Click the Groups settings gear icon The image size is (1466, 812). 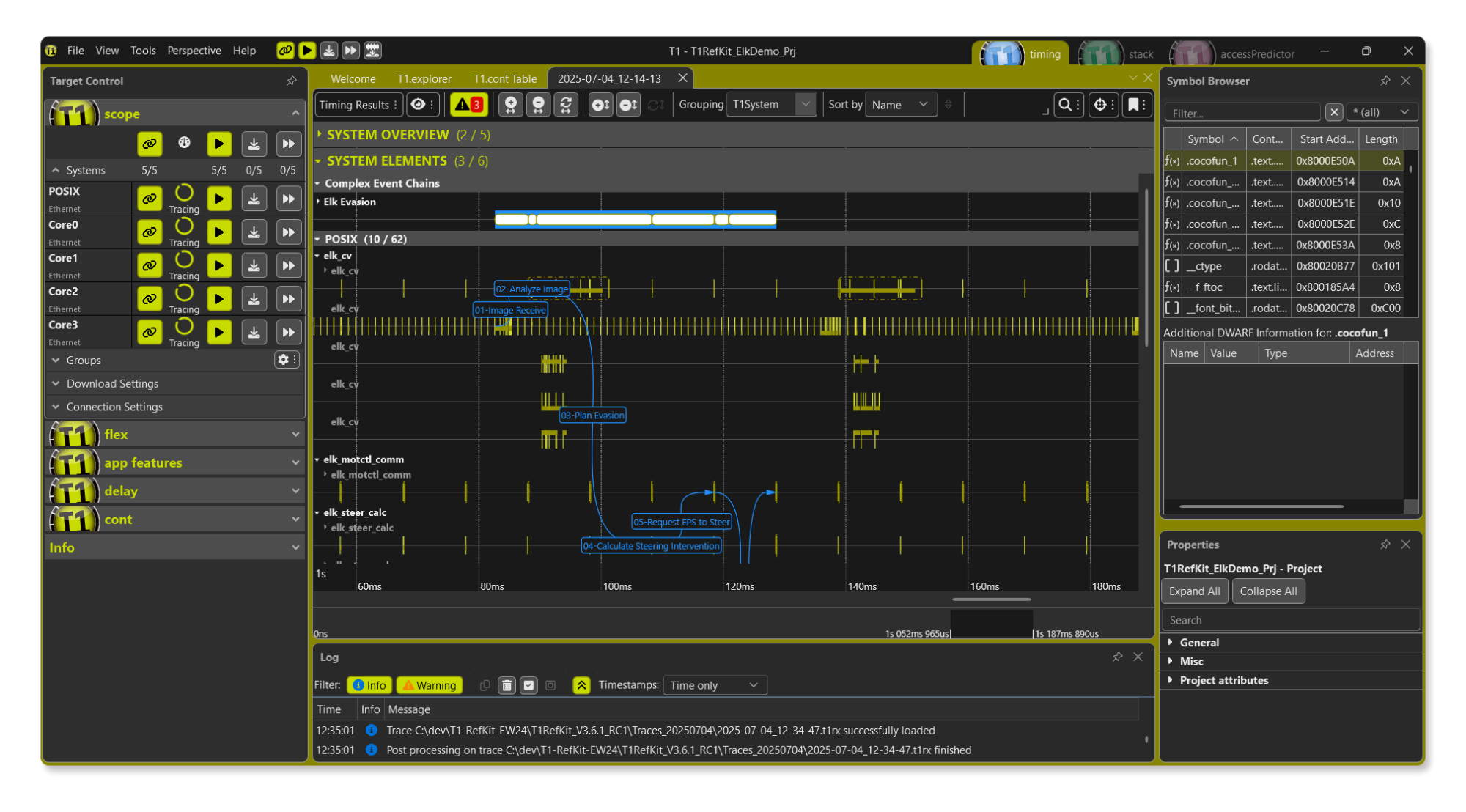(283, 360)
